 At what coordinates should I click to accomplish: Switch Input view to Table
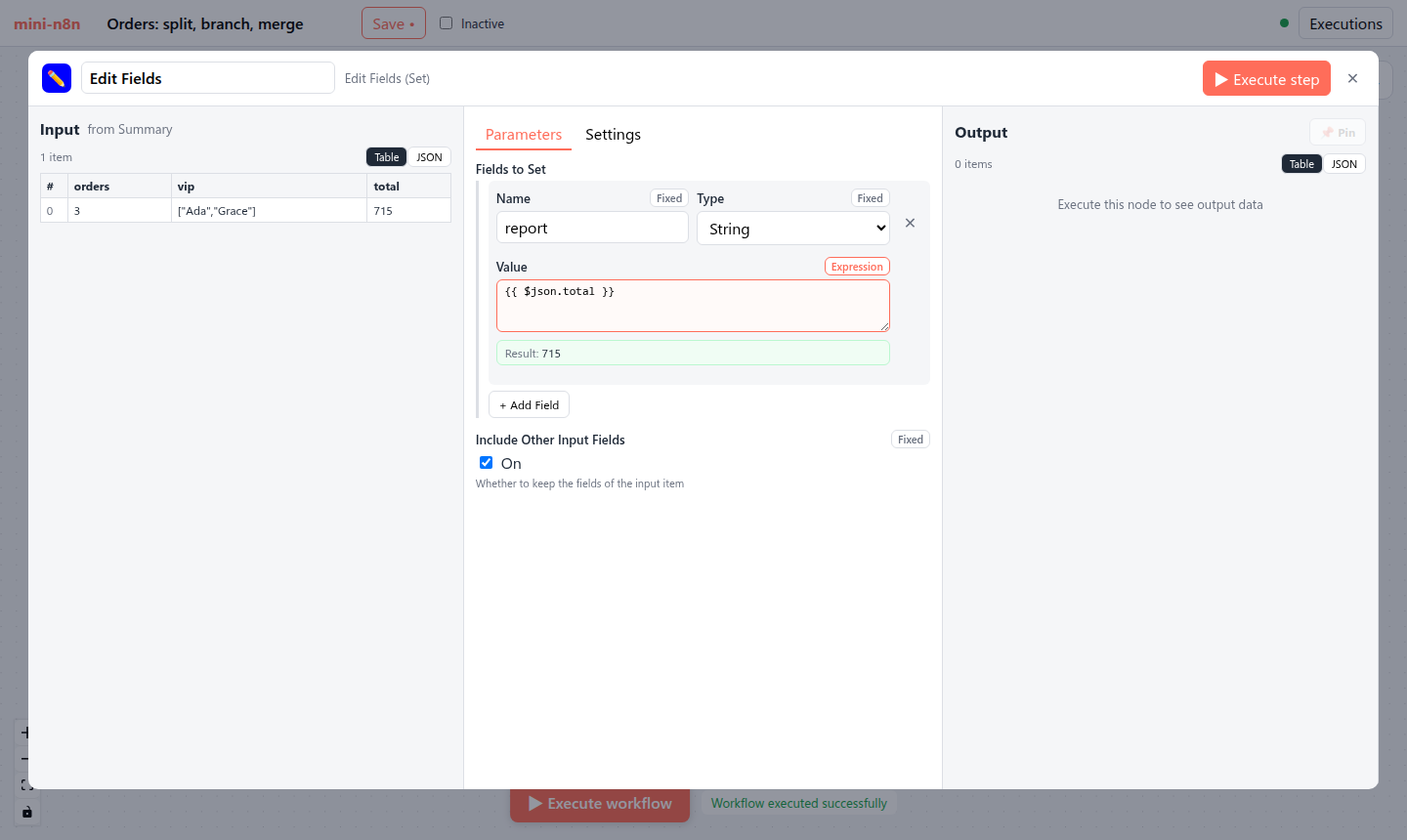pyautogui.click(x=387, y=157)
